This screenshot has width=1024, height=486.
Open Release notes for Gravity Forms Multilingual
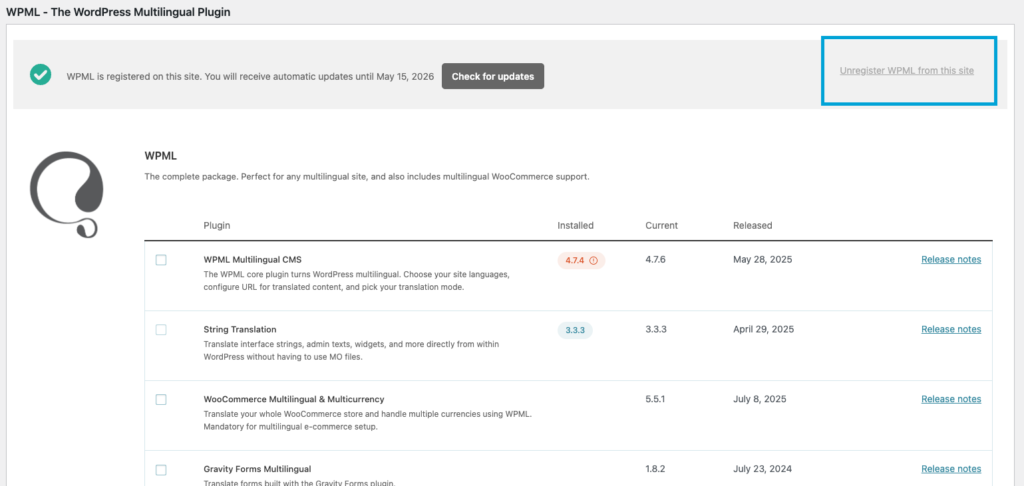click(951, 469)
